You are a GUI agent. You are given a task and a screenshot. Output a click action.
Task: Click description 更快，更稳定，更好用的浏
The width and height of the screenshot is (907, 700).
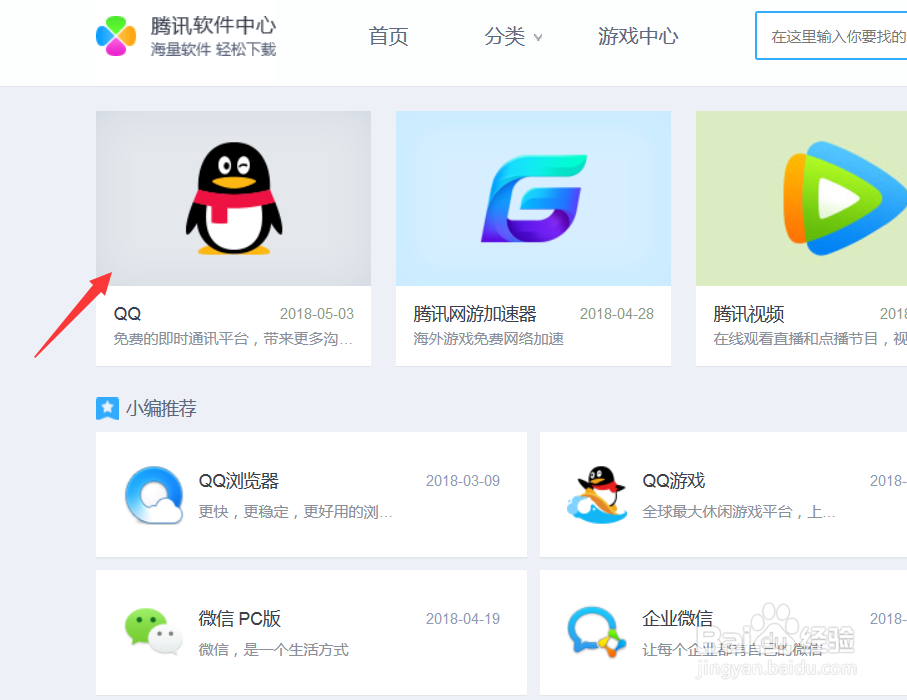coord(296,512)
